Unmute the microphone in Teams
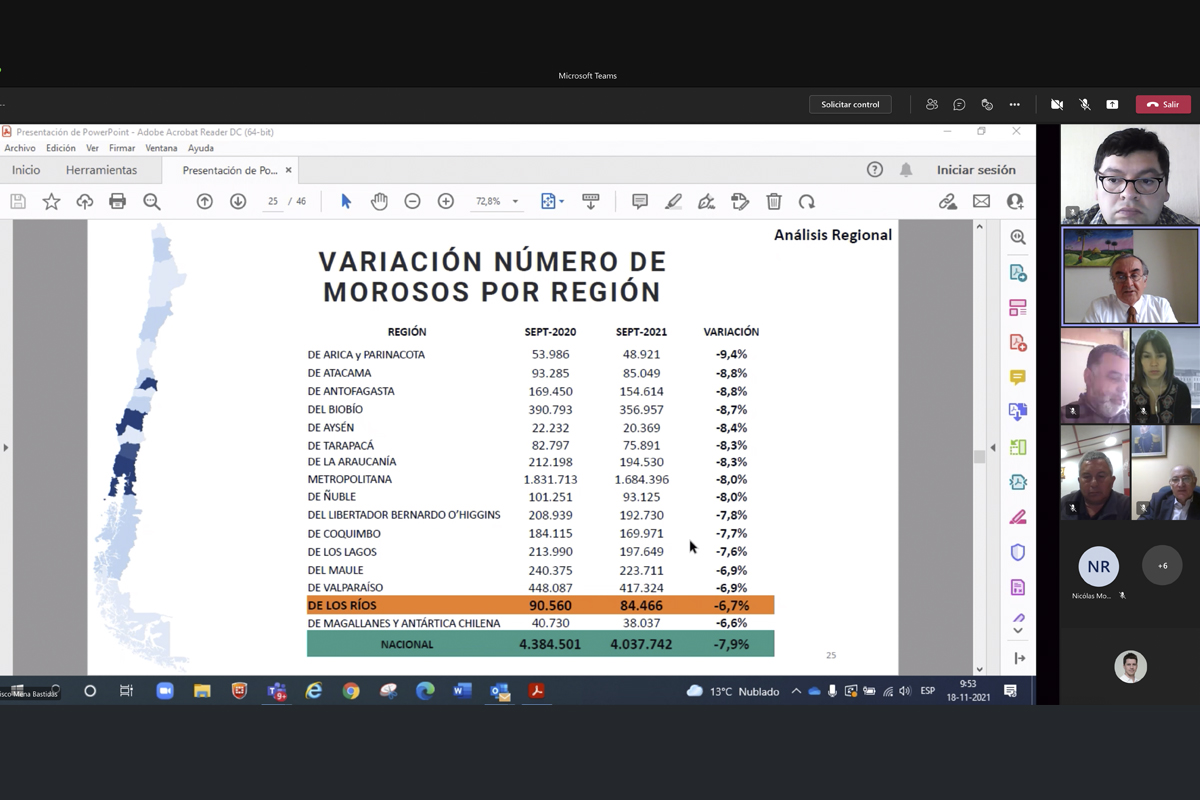Viewport: 1200px width, 800px height. [x=1084, y=104]
